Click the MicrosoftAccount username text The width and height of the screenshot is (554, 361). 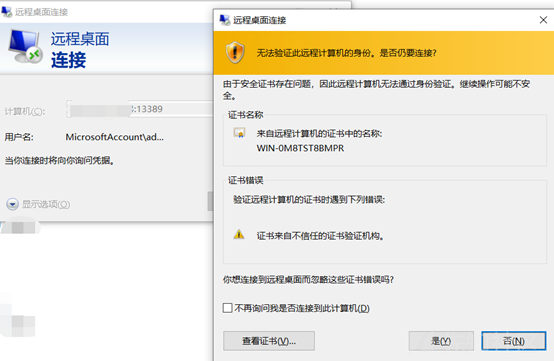[x=114, y=137]
